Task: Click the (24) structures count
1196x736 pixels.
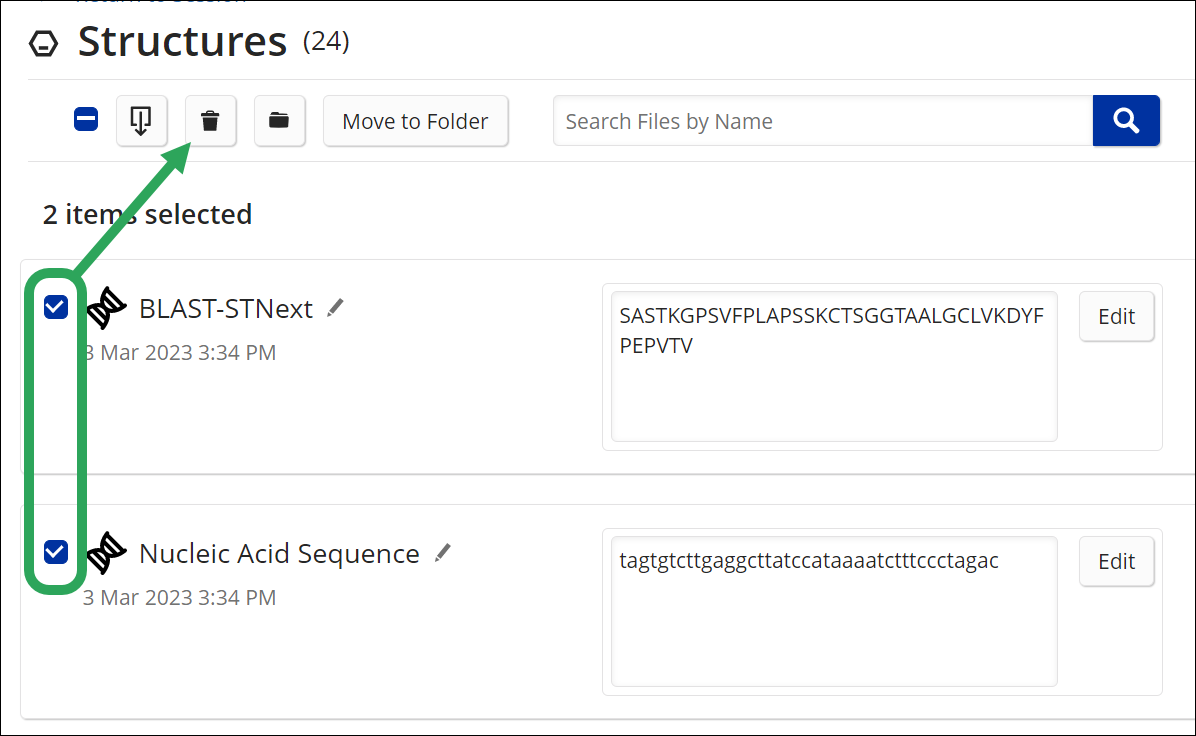Action: (x=326, y=41)
